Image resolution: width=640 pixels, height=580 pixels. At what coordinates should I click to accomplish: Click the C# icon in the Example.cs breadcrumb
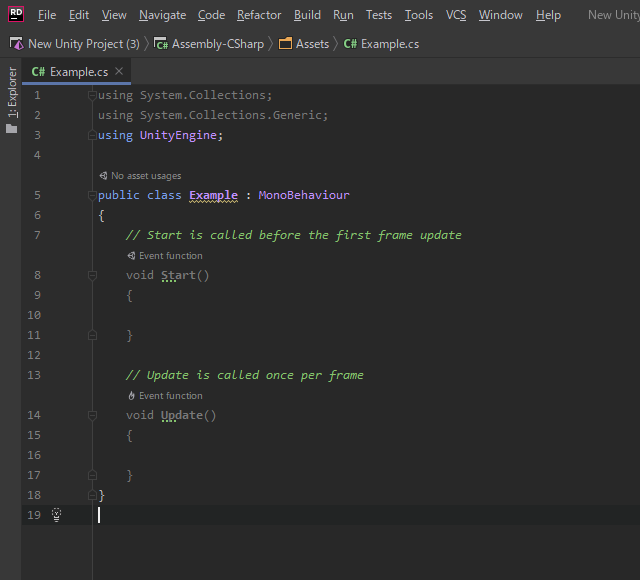pos(350,44)
